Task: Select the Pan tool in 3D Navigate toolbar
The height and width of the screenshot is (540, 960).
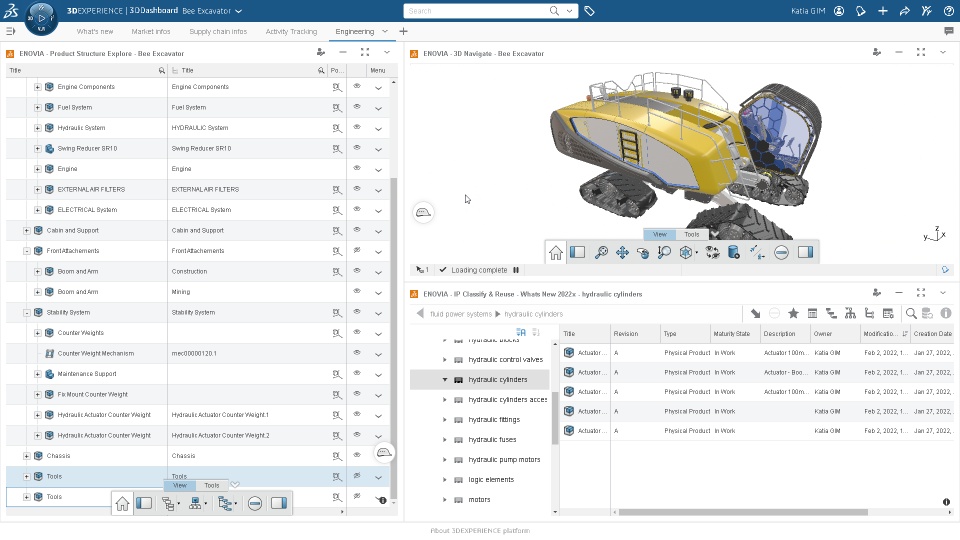Action: tap(622, 252)
